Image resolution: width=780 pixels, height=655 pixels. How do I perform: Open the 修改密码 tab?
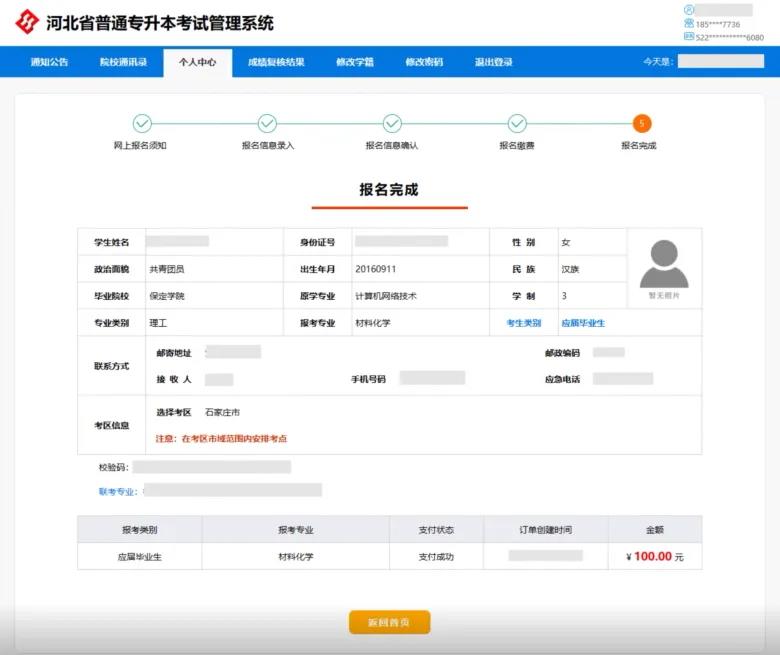[x=424, y=62]
